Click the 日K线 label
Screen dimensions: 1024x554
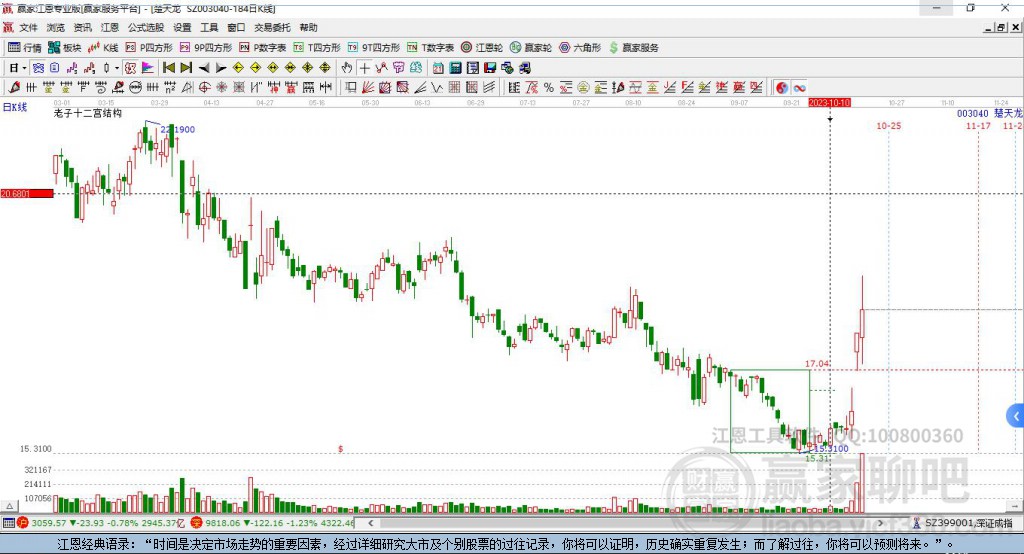coord(14,107)
